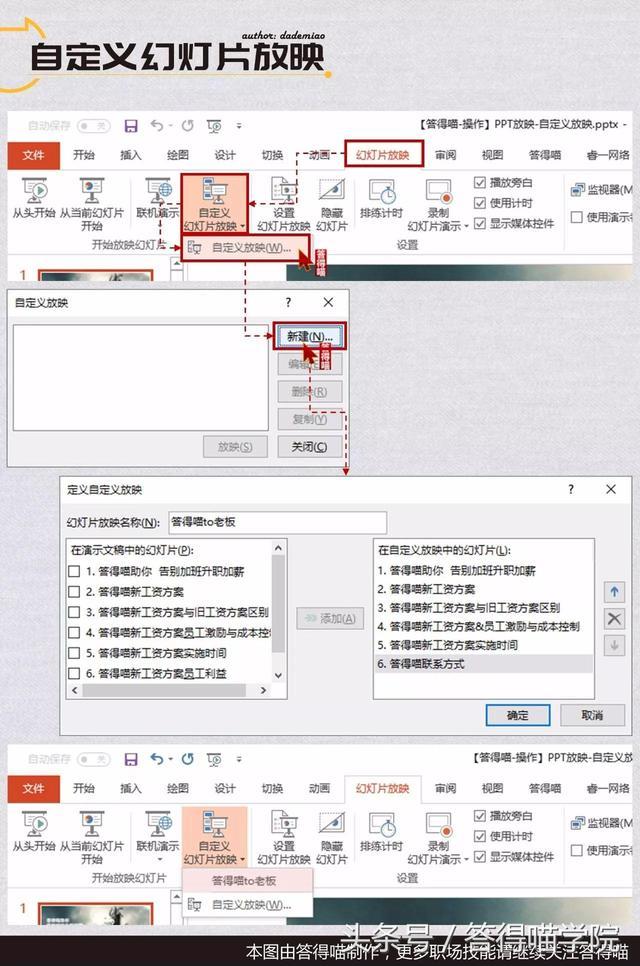This screenshot has height=966, width=640.
Task: Click 隐藏幻灯片 icon in lower ribbon
Action: [331, 824]
